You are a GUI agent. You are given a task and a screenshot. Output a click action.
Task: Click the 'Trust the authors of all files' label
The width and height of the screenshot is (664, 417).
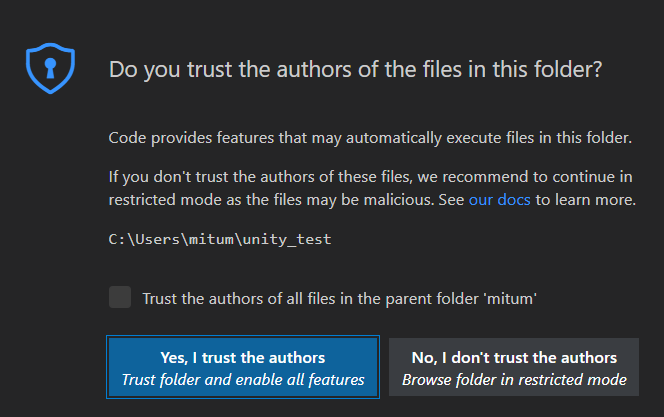tap(340, 299)
